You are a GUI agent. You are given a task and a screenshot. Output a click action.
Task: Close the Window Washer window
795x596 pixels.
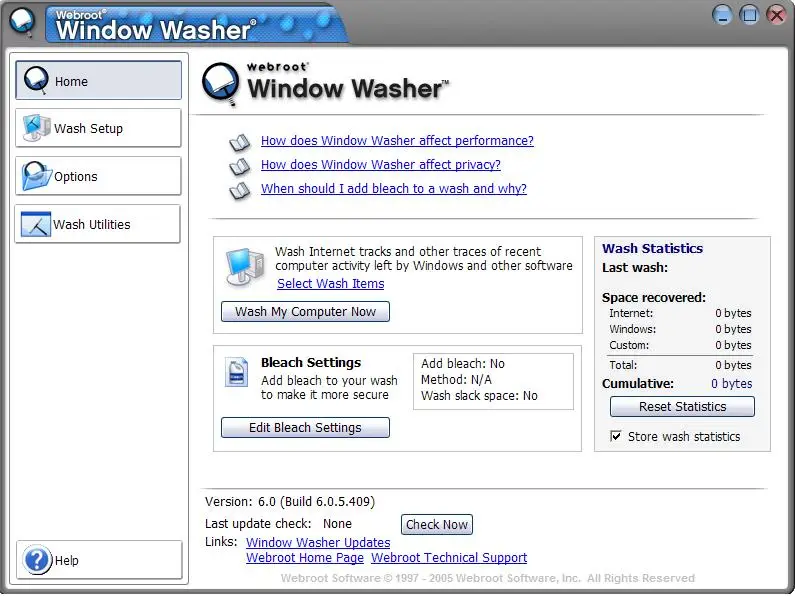(x=776, y=14)
